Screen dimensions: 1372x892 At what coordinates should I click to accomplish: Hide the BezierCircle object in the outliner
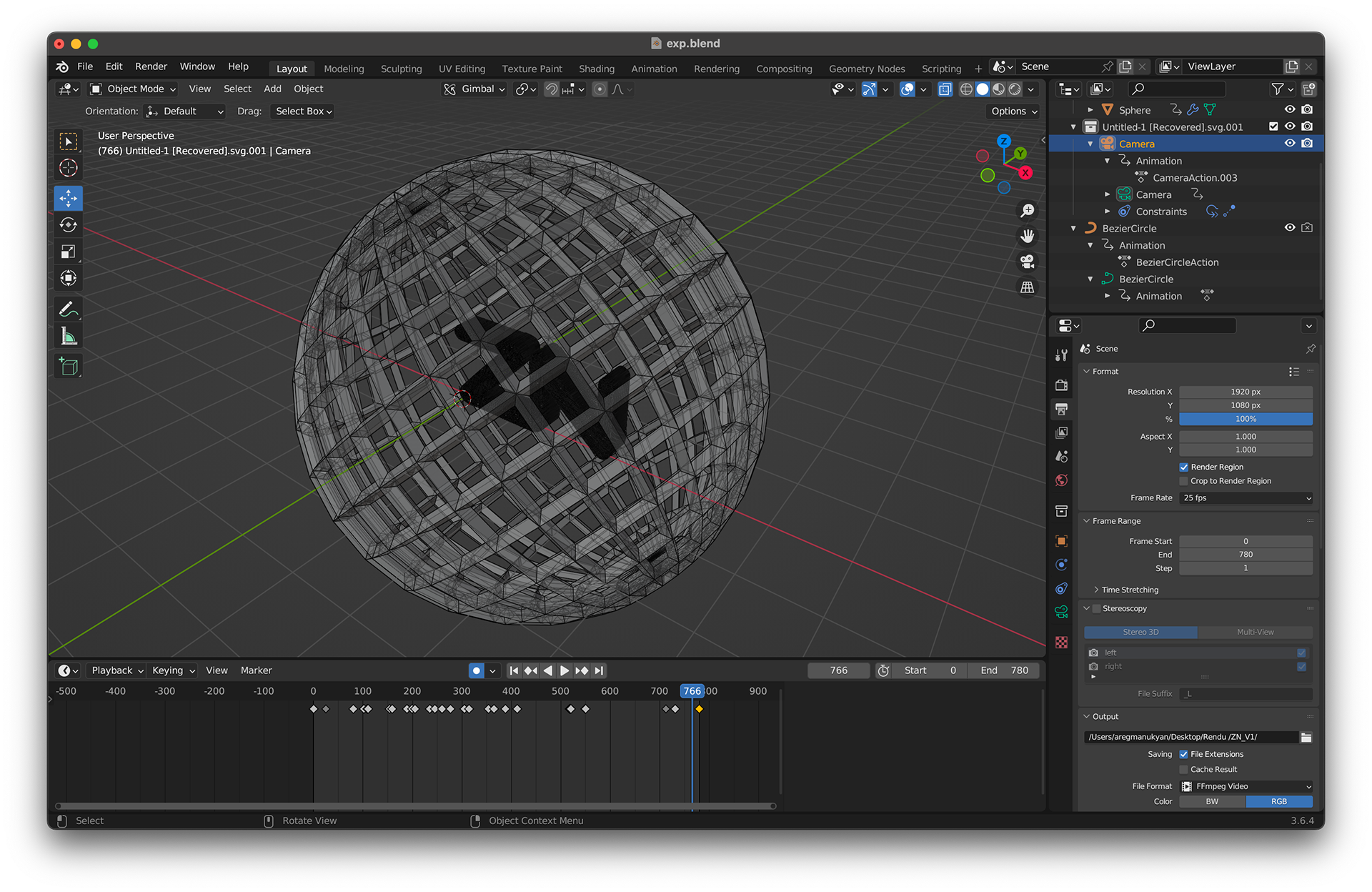tap(1289, 228)
